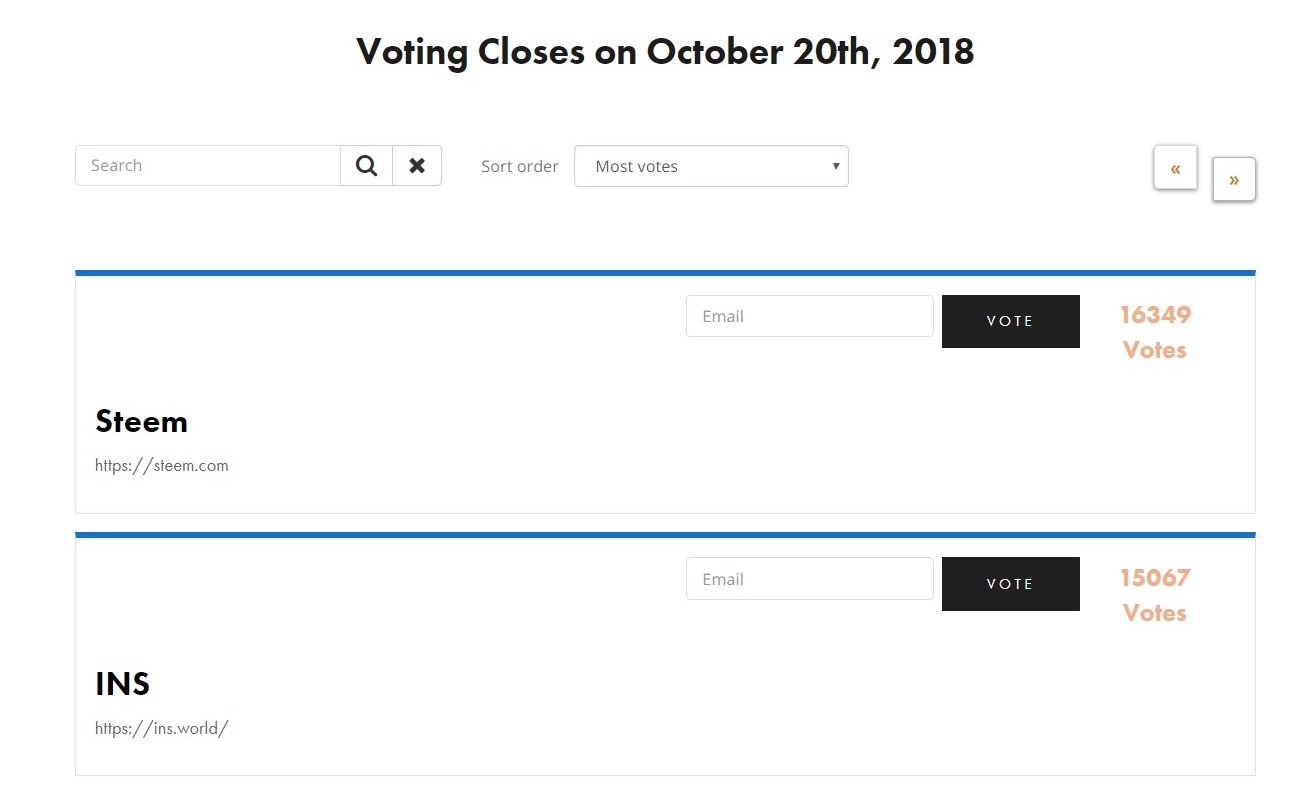Open the https://ins.world/ link
The image size is (1301, 788).
point(162,728)
